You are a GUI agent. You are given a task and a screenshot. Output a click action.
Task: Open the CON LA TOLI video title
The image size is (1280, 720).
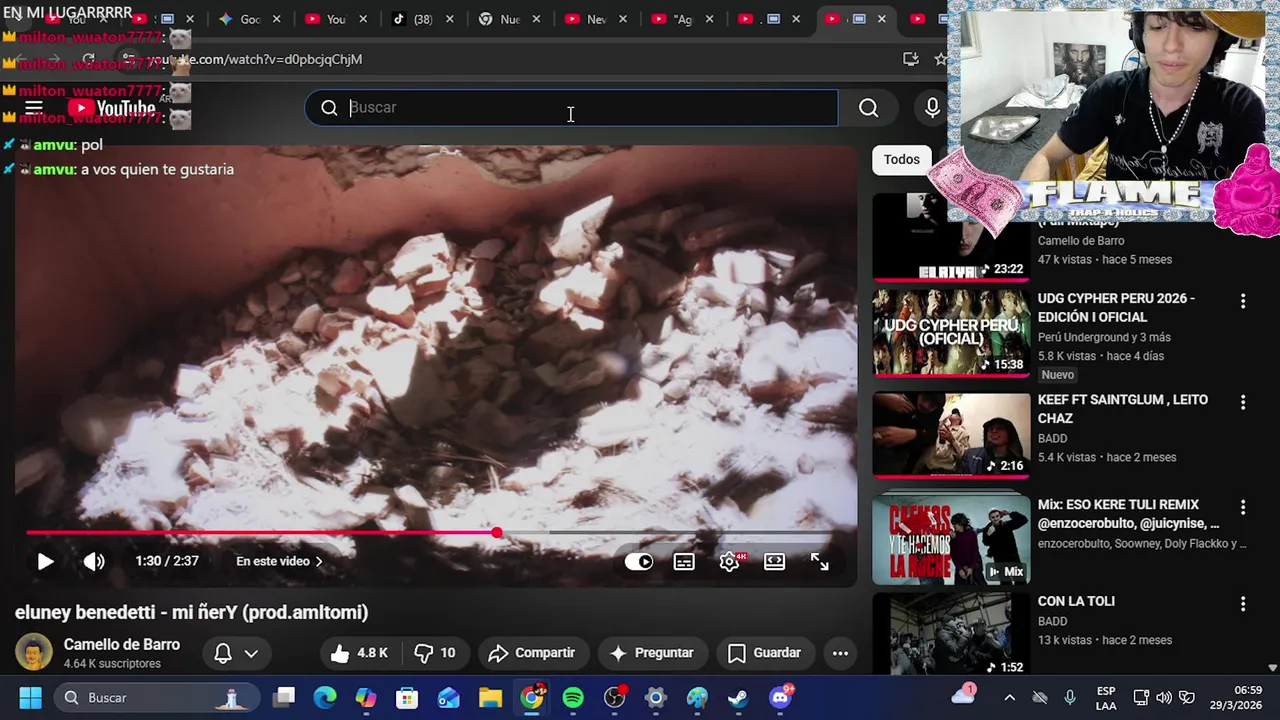(x=1076, y=601)
